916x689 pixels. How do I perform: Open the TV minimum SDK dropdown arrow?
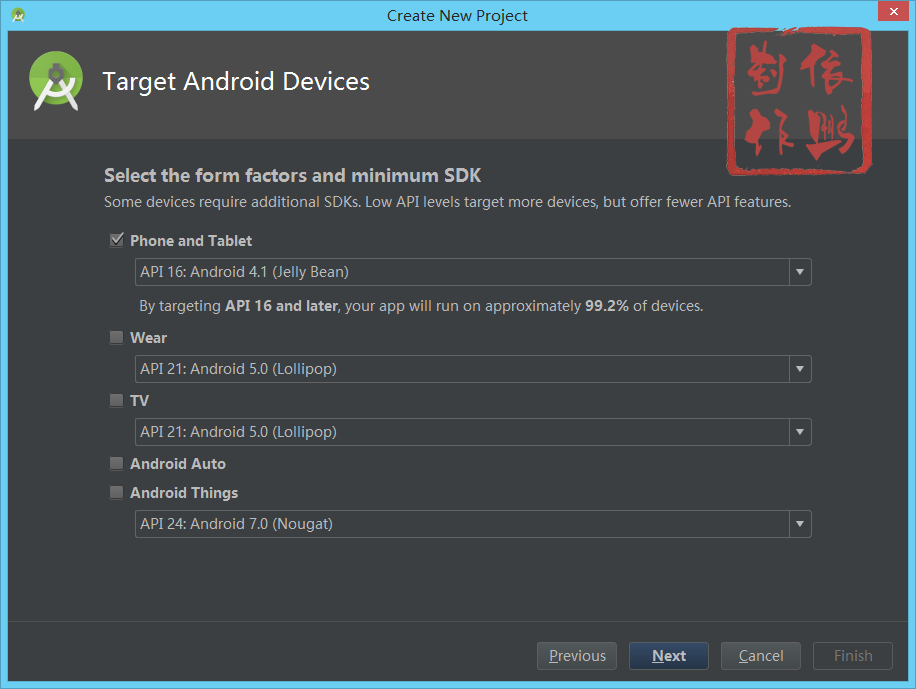click(800, 432)
